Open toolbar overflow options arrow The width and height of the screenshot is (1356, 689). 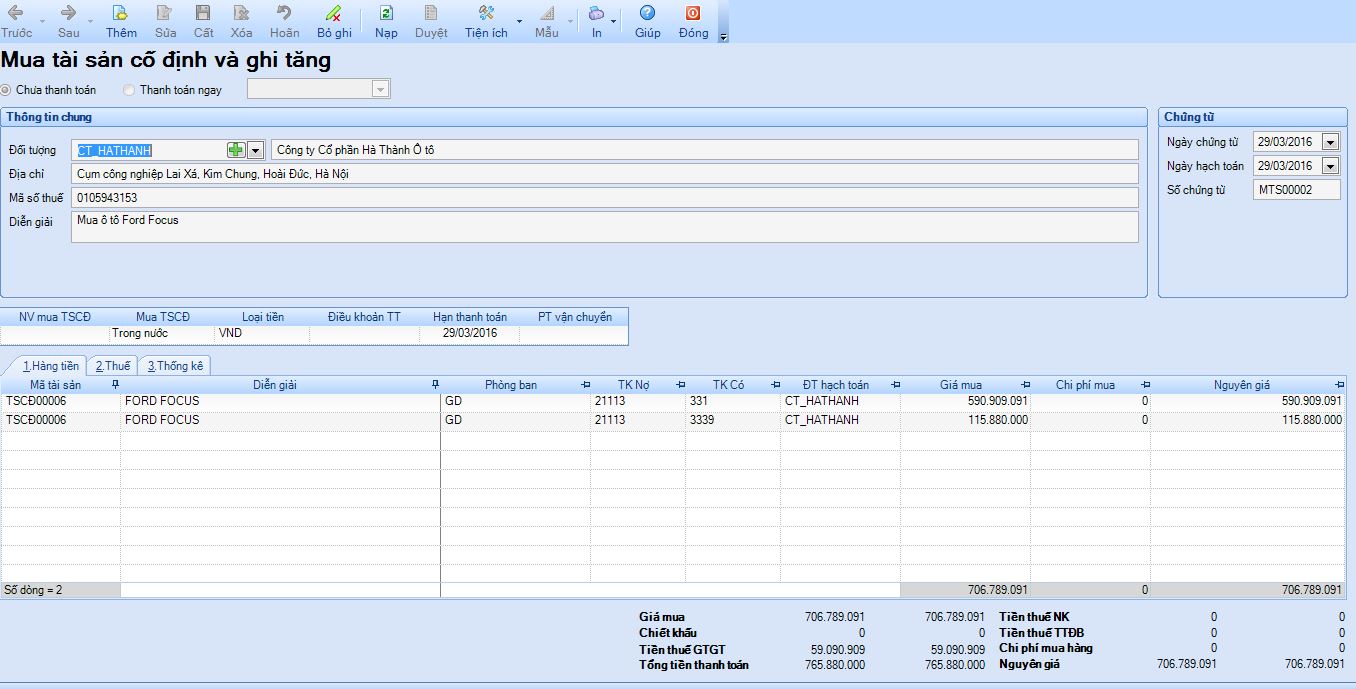tap(723, 37)
